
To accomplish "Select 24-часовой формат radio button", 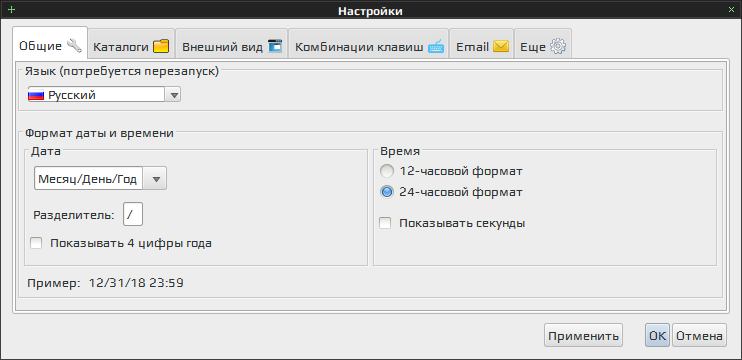I will (387, 192).
